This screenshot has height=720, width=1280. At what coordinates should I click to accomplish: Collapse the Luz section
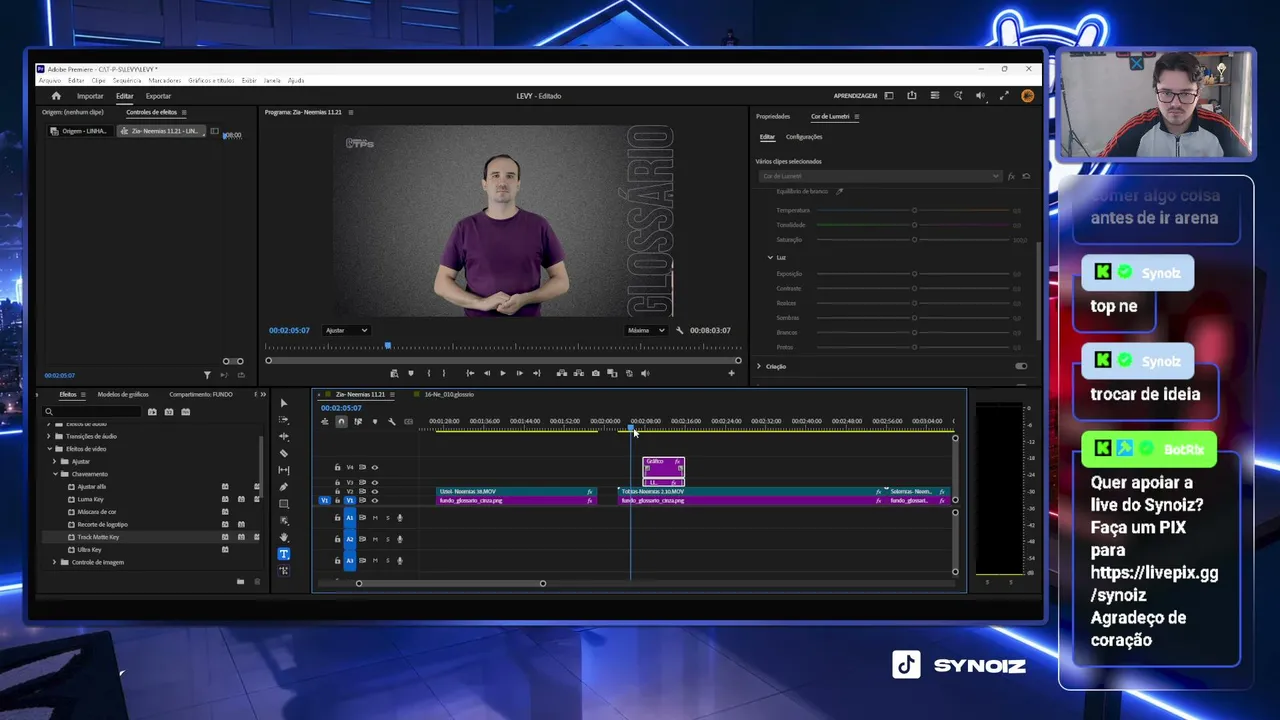[x=770, y=257]
